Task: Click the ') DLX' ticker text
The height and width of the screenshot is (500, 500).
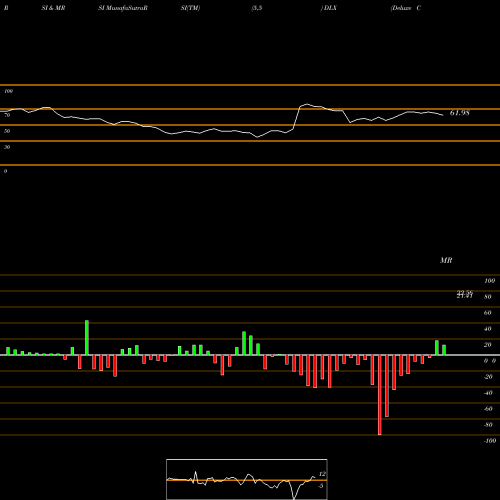Action: [x=329, y=8]
